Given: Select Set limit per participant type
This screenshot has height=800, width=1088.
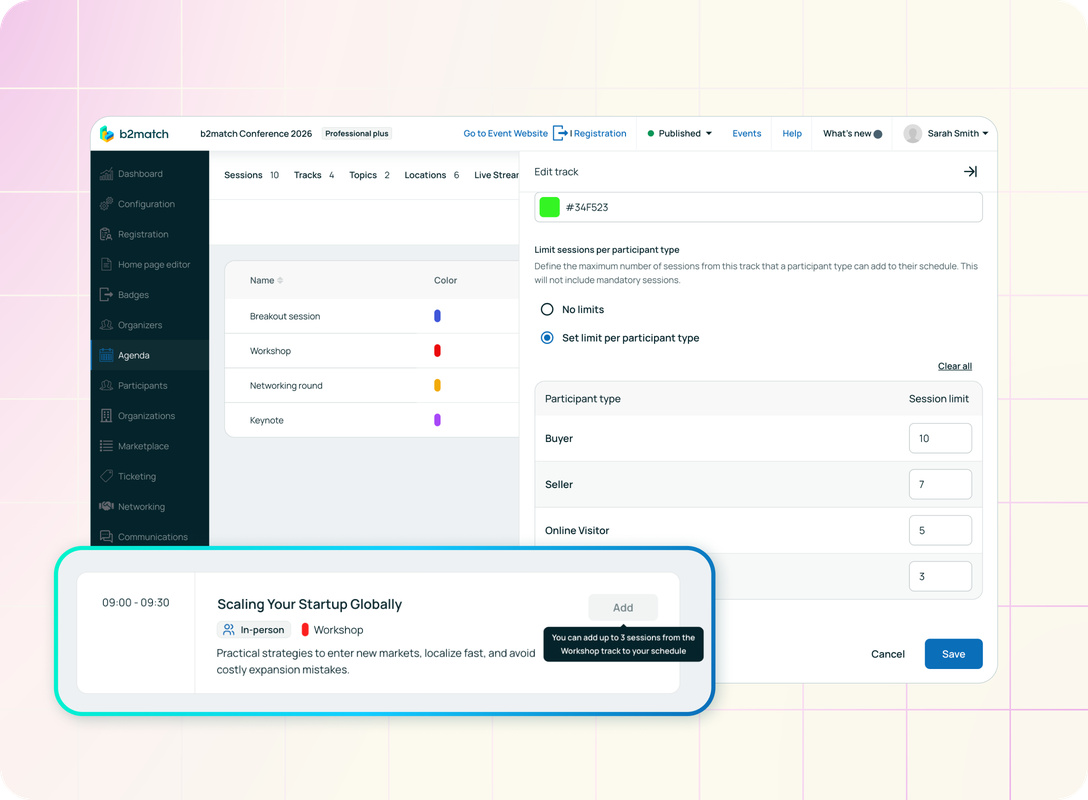Looking at the screenshot, I should (x=547, y=338).
